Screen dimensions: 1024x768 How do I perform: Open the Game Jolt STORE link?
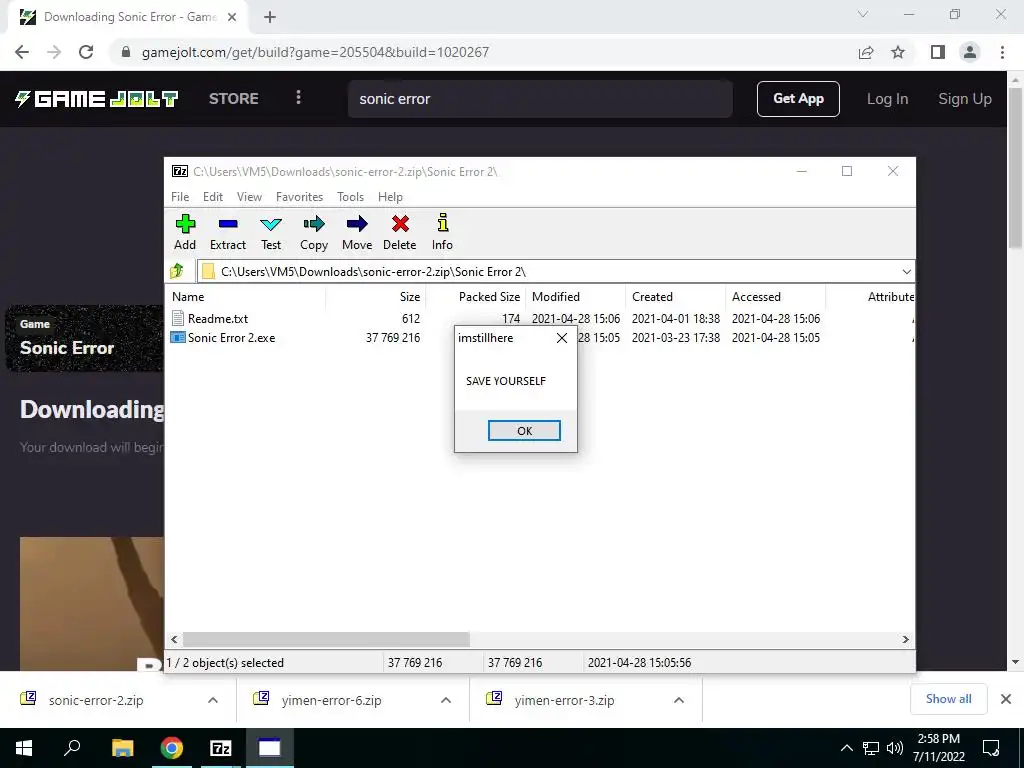234,99
